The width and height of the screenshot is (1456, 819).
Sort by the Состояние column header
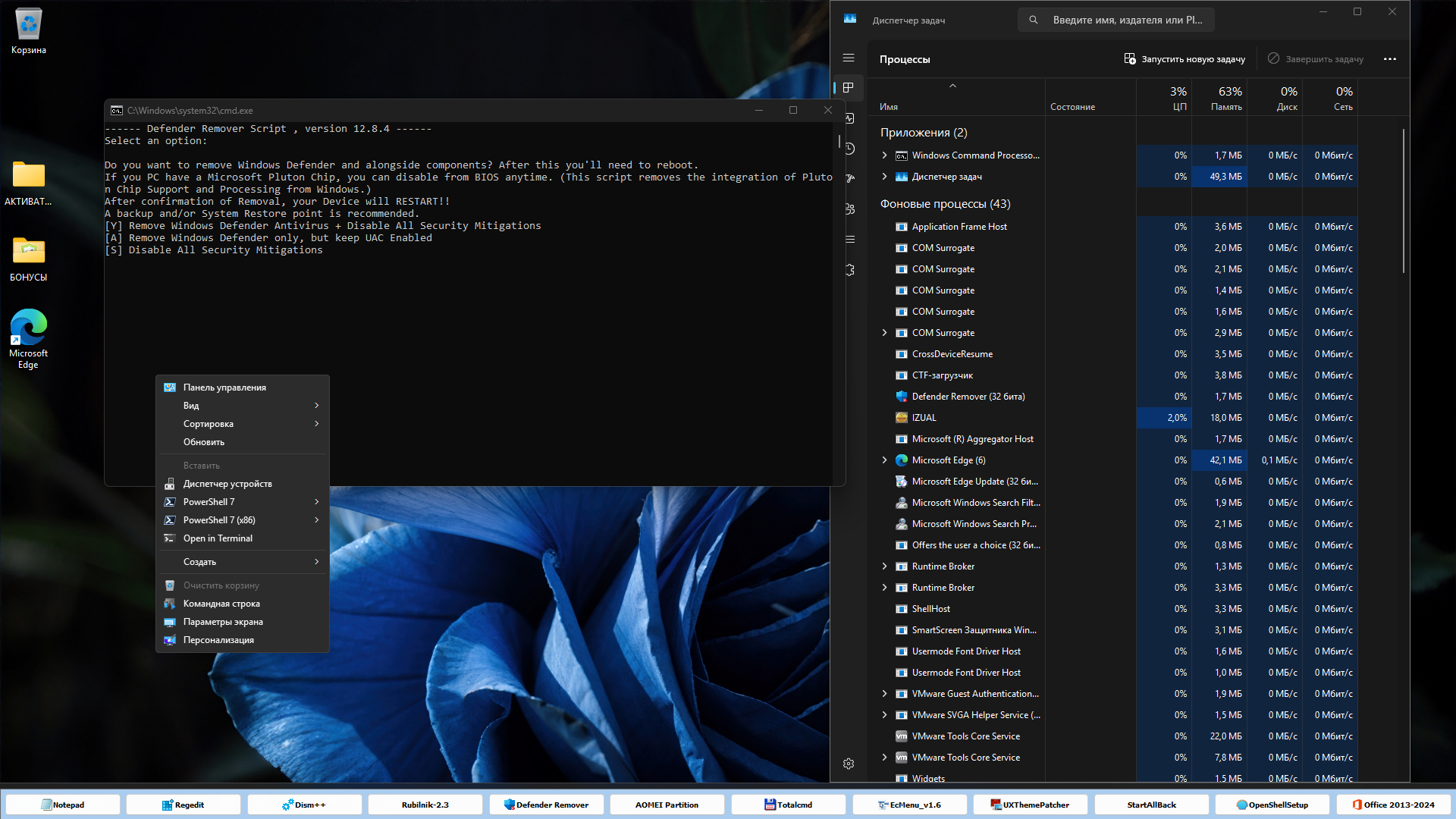(1090, 98)
